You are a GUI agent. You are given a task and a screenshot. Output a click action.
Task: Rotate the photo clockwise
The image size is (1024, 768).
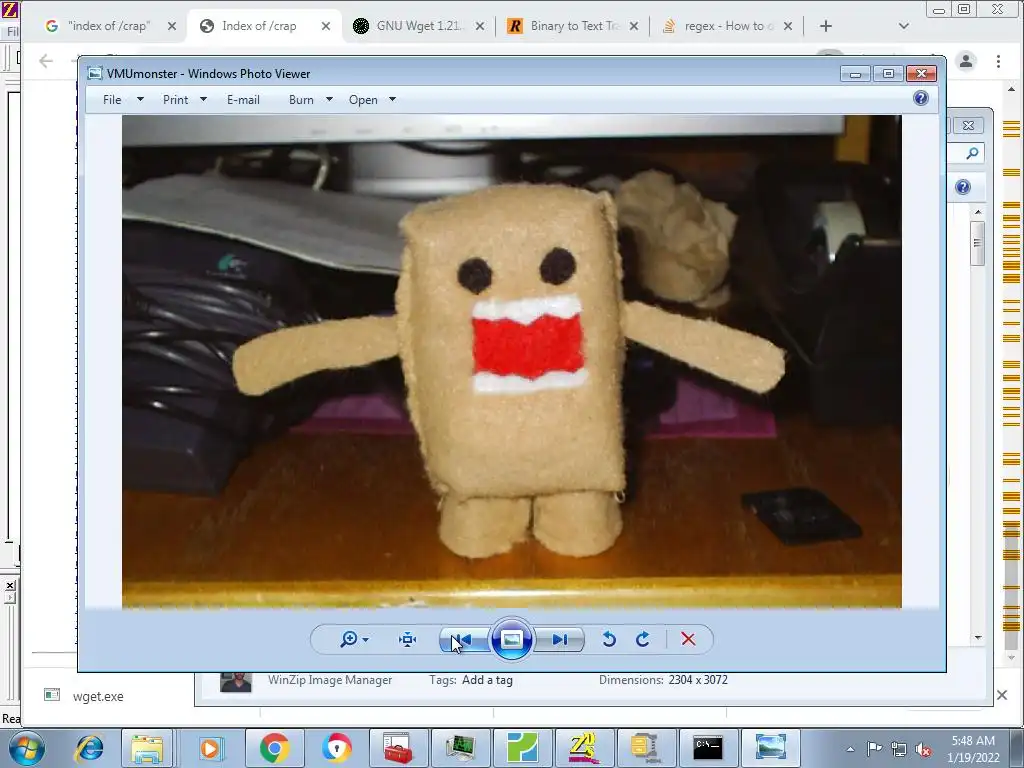pos(643,639)
